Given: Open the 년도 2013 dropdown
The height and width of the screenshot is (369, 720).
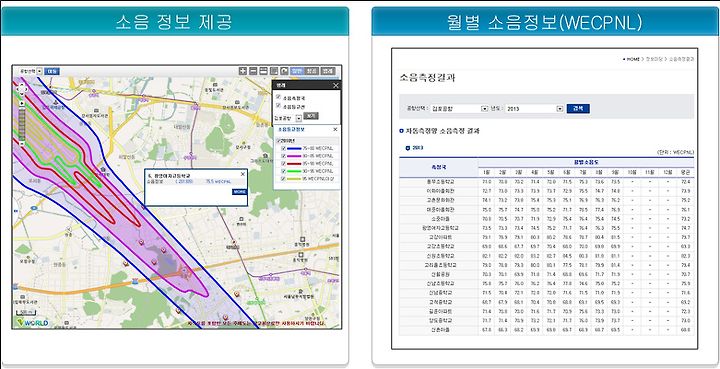Looking at the screenshot, I should coord(534,109).
